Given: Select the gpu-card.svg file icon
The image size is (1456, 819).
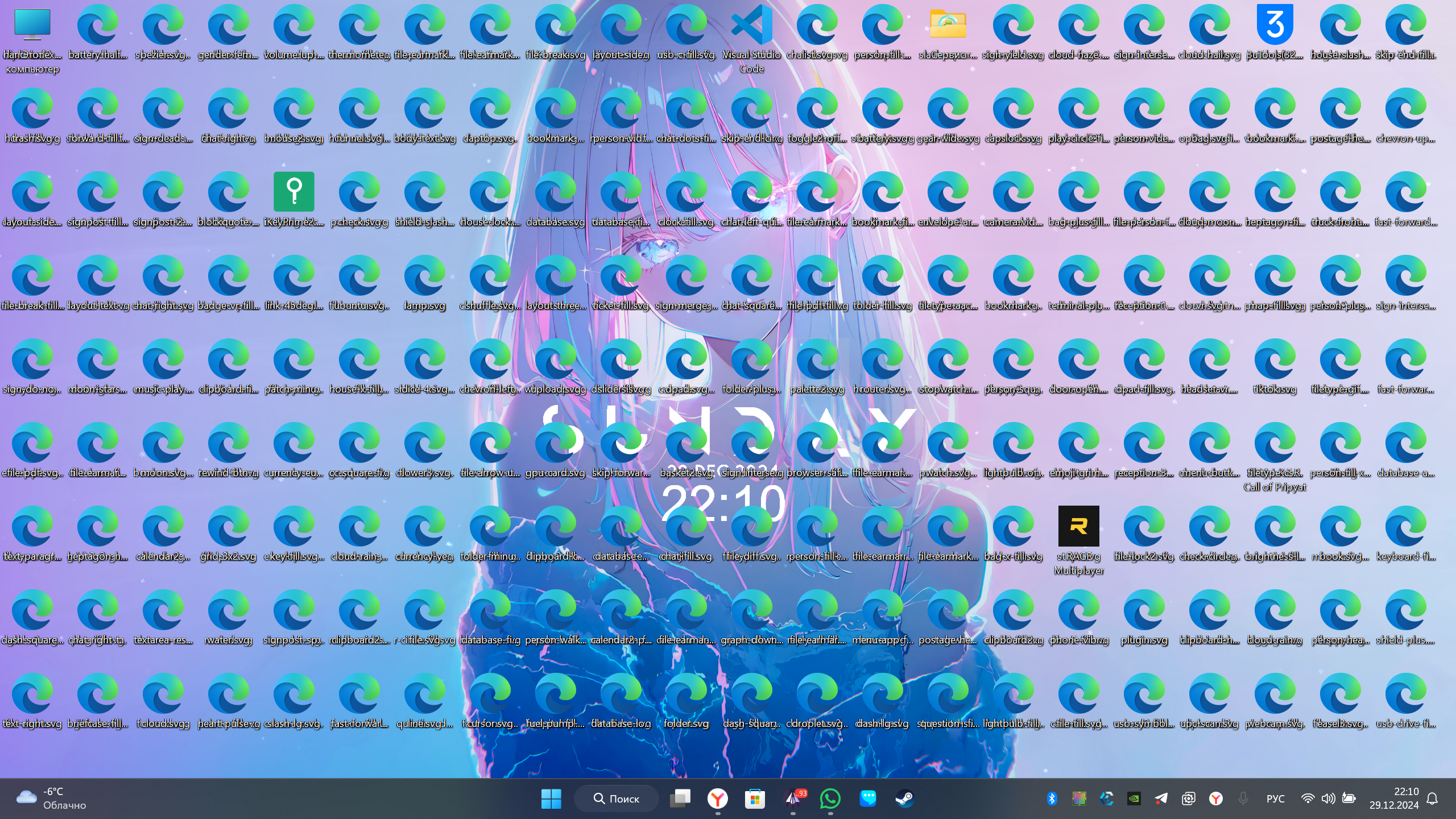Looking at the screenshot, I should (555, 443).
